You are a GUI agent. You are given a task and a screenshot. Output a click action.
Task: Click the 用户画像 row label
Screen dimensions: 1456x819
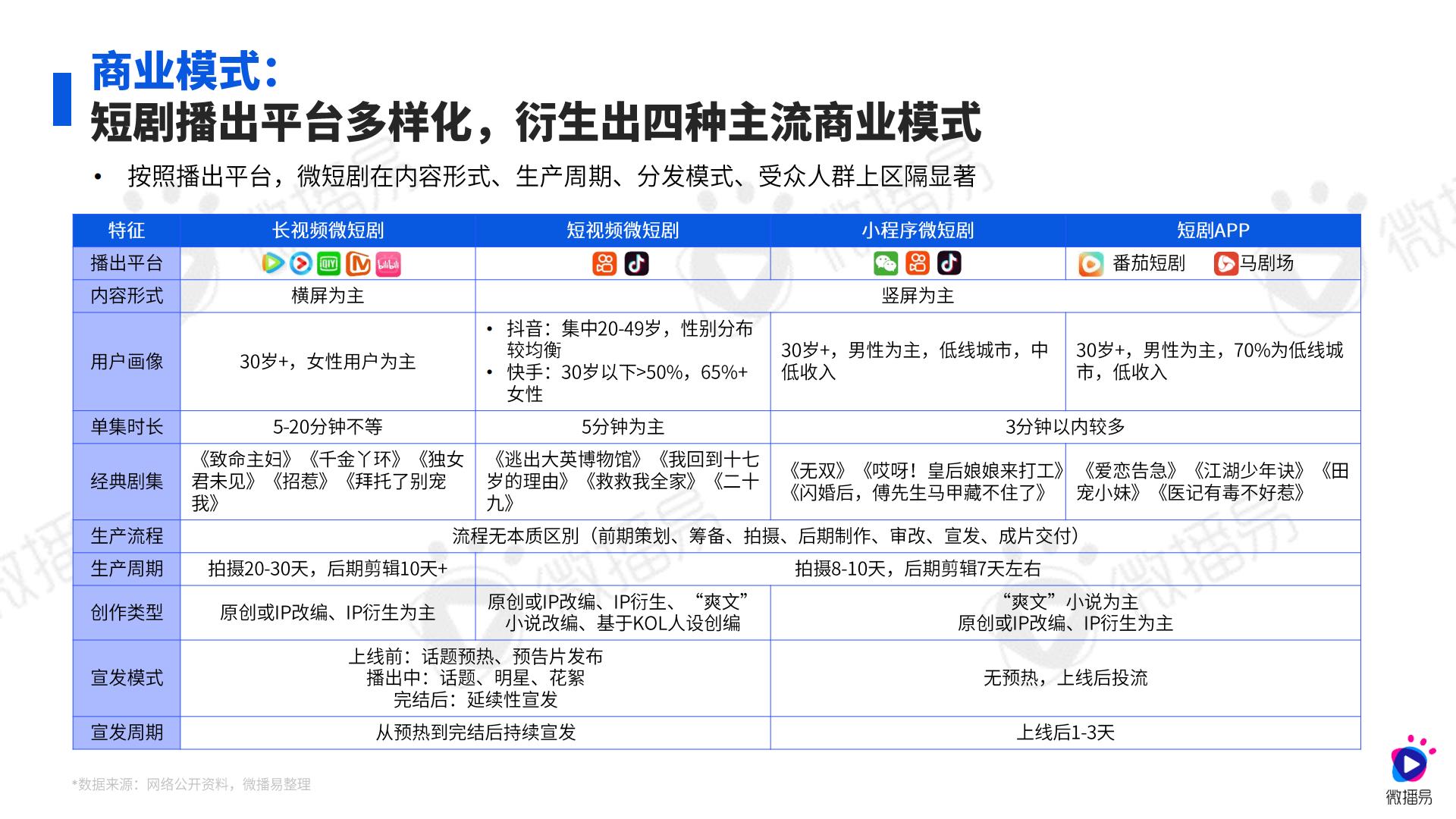coord(127,362)
